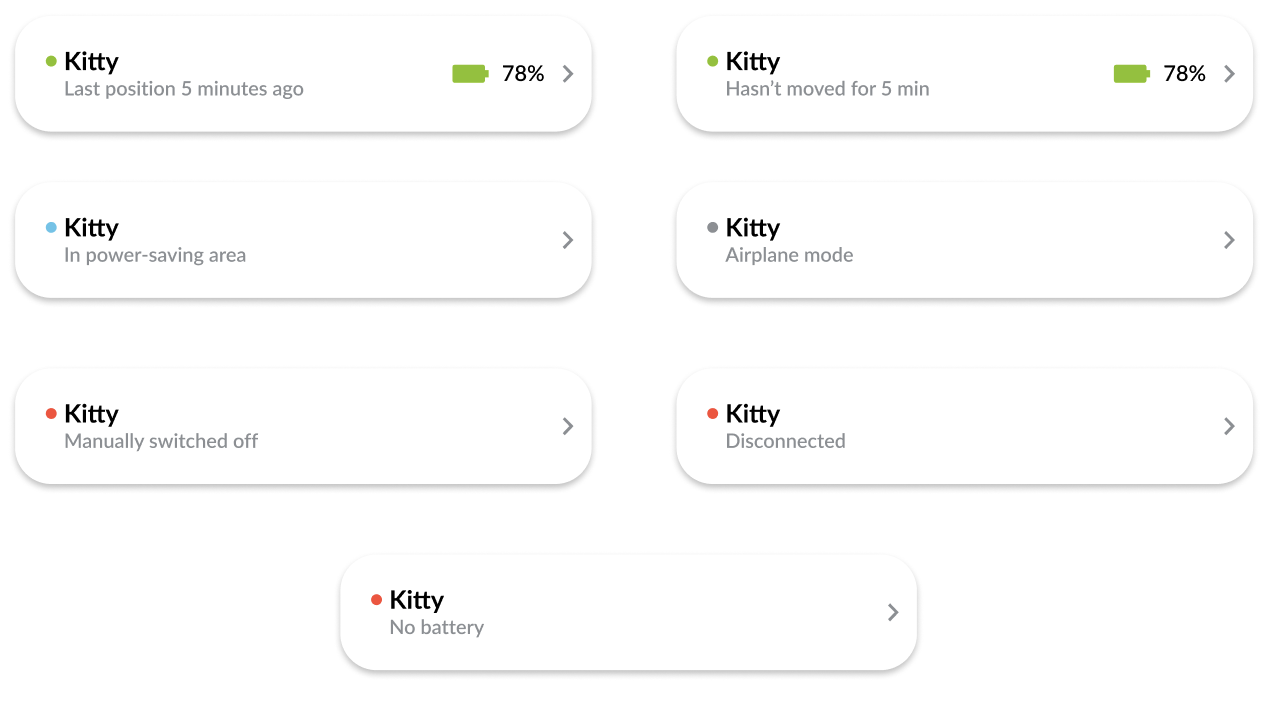
Task: Expand the Last position 5 minutes ago chevron
Action: click(568, 73)
